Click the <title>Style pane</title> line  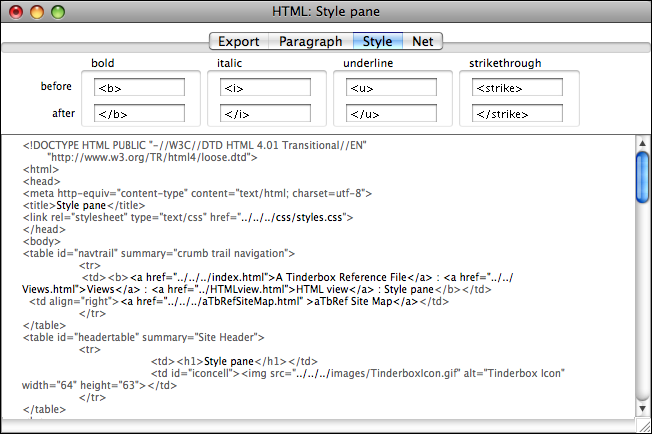(x=84, y=205)
